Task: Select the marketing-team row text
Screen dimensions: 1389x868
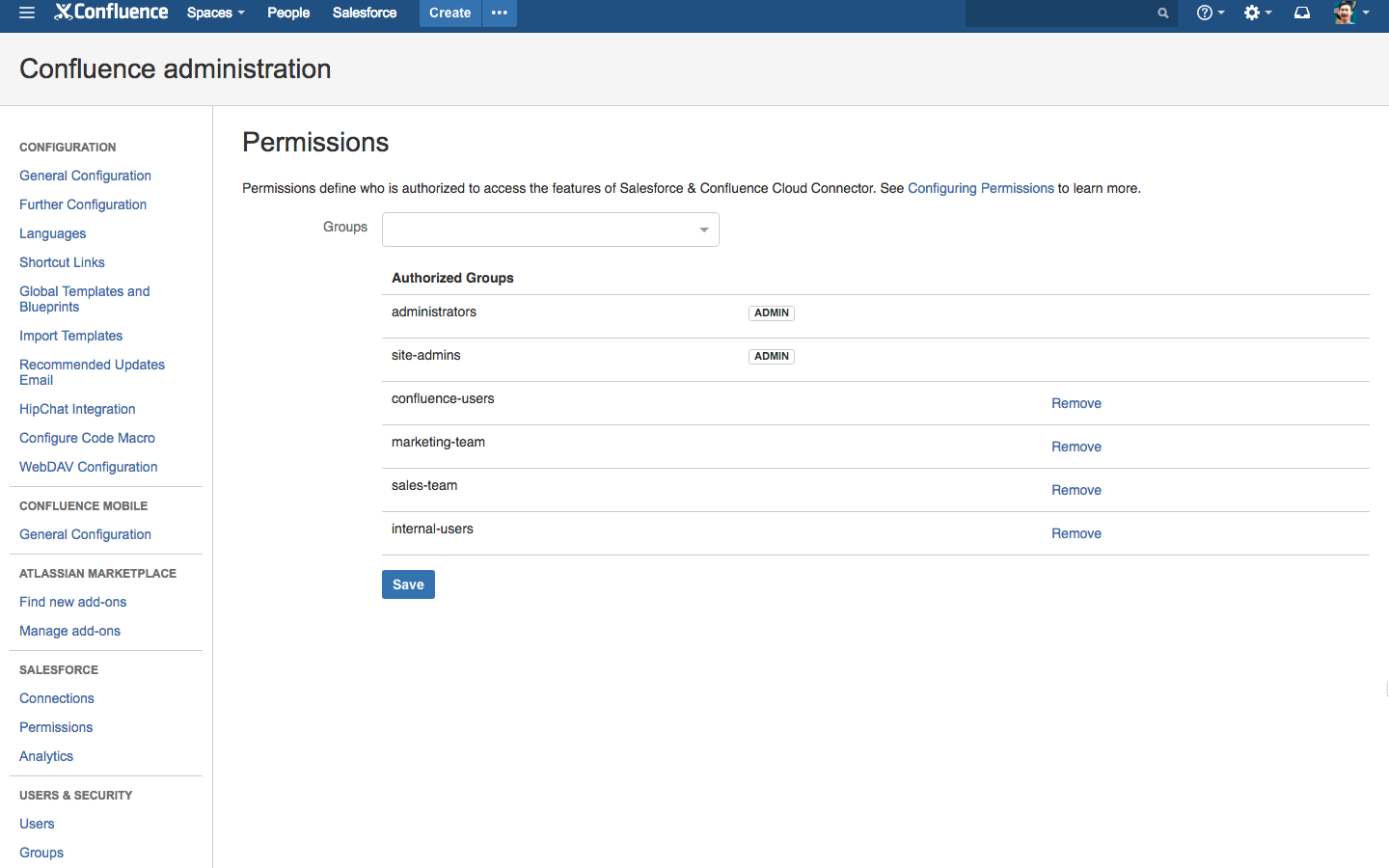Action: [x=438, y=442]
